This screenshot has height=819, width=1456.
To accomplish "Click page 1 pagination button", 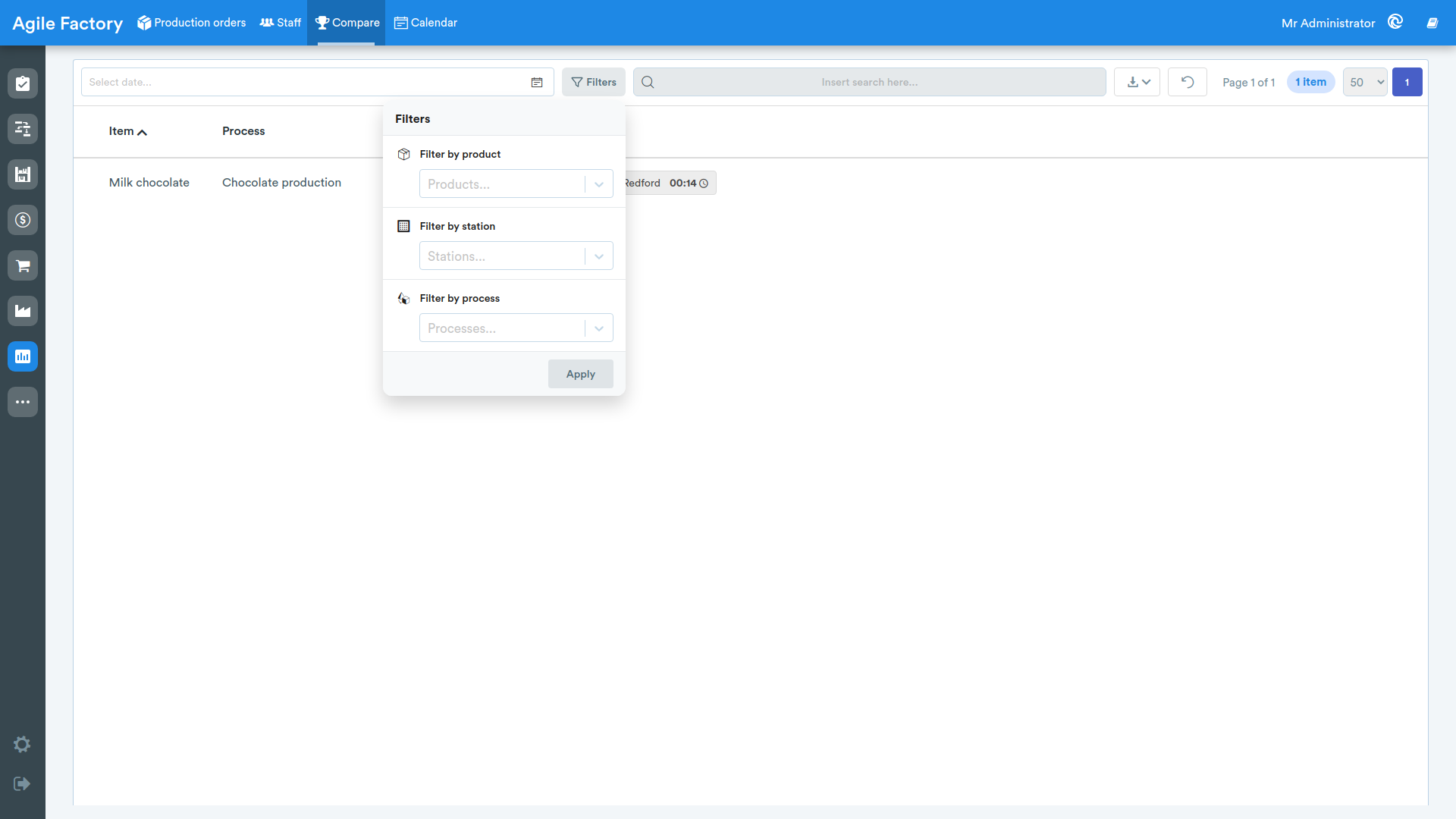I will (x=1407, y=82).
